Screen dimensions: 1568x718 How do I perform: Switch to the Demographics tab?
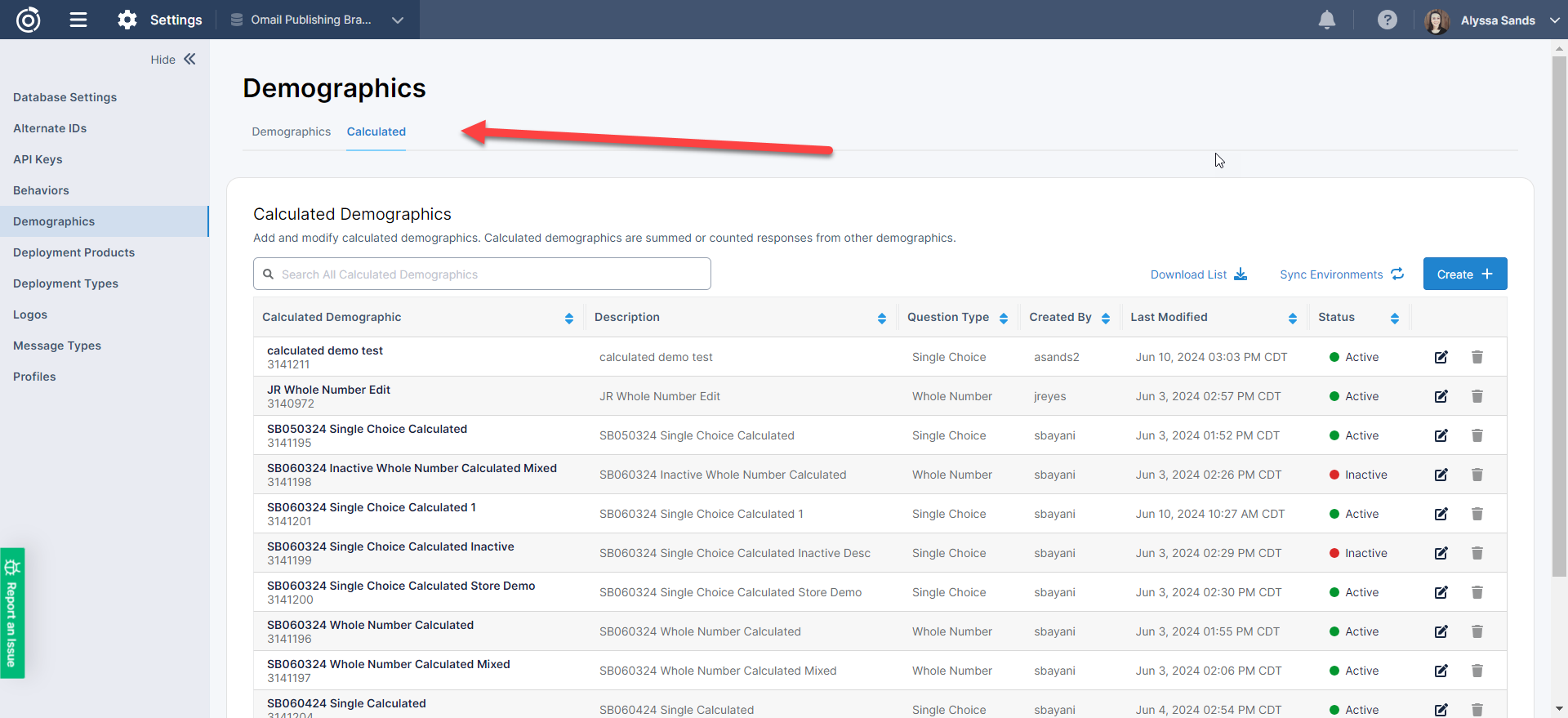coord(291,132)
